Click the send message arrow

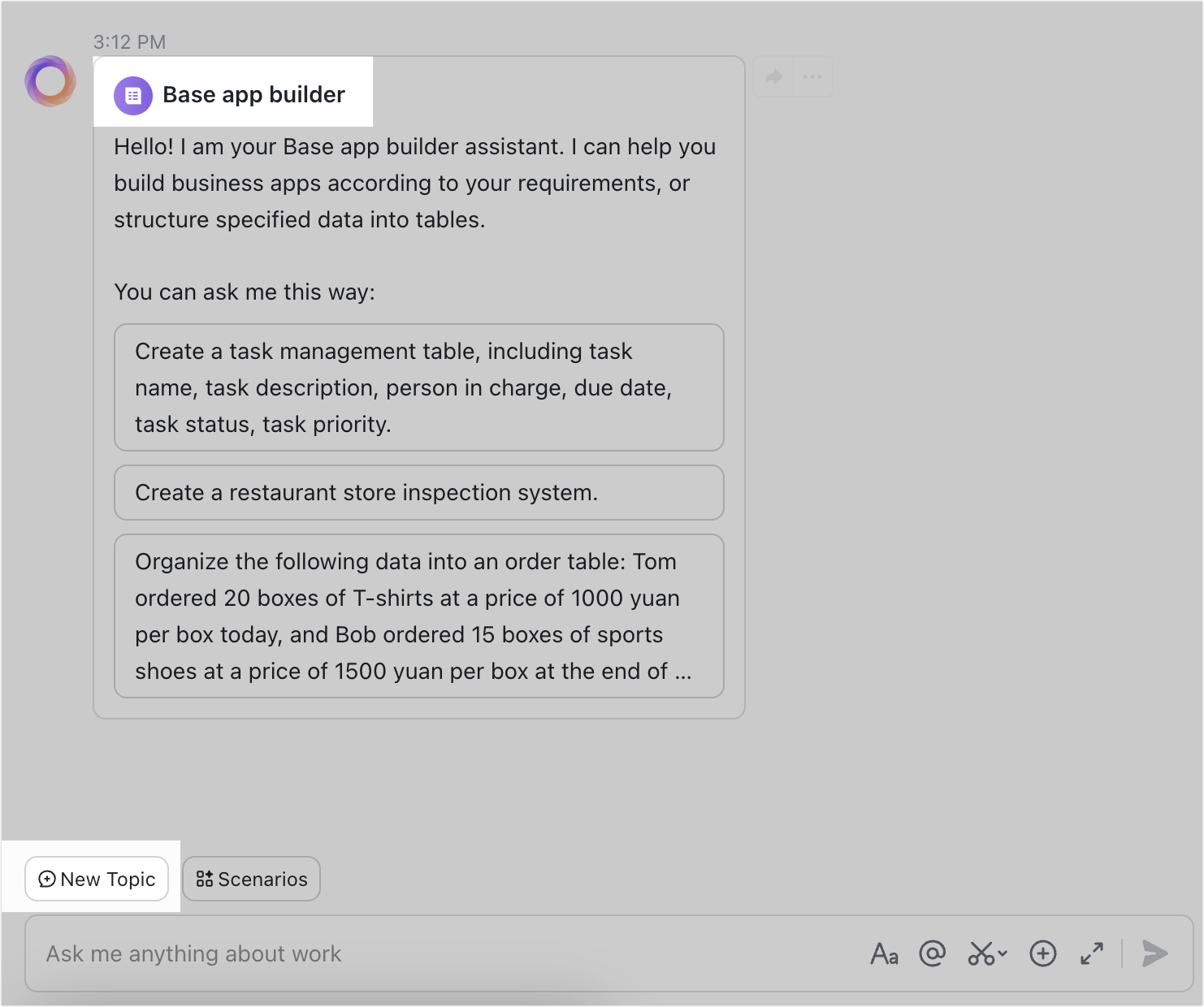click(1155, 953)
